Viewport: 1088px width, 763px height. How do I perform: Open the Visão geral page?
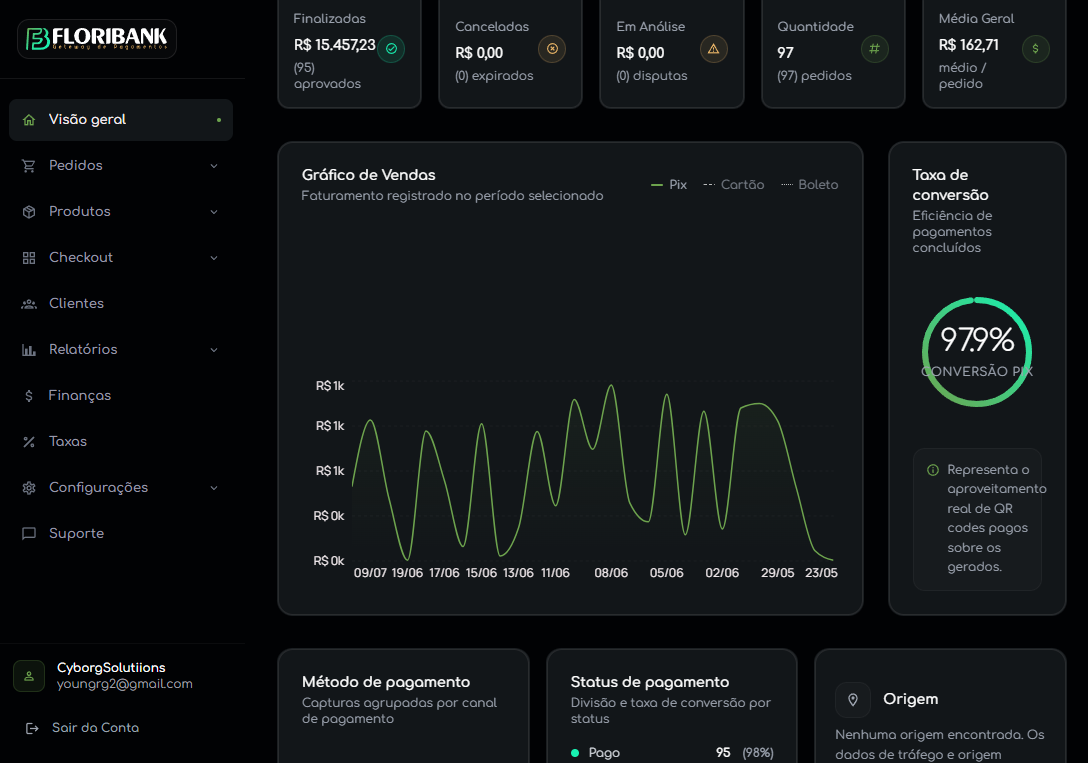tap(121, 120)
